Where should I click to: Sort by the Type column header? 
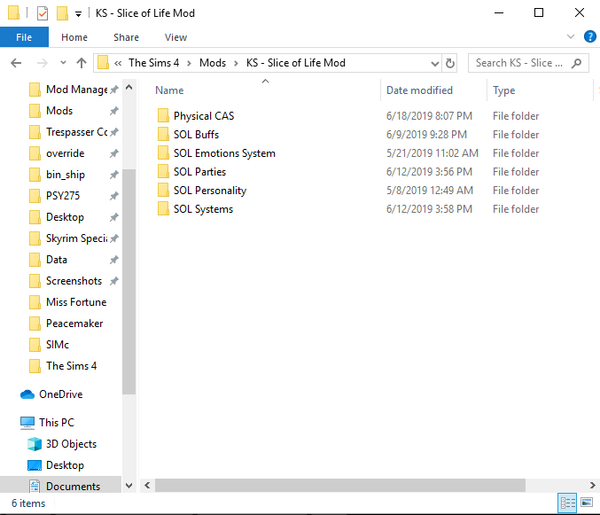point(504,90)
